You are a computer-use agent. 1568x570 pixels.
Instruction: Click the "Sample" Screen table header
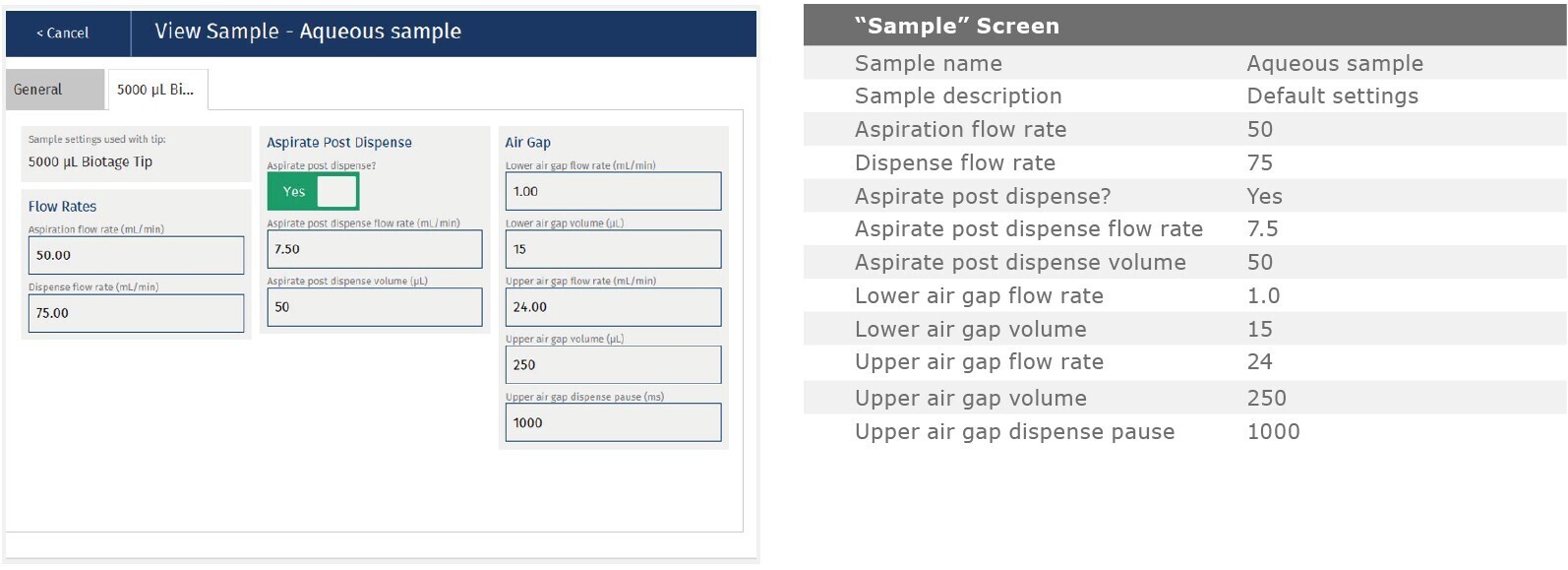(x=956, y=27)
